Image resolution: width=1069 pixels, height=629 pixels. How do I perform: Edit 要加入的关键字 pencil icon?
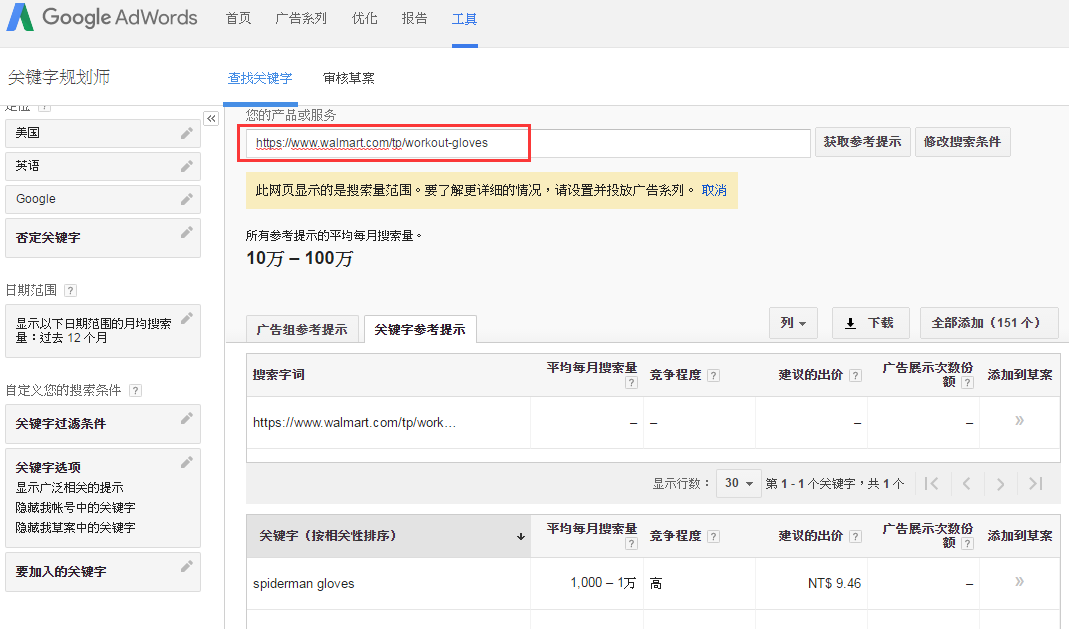(x=186, y=566)
